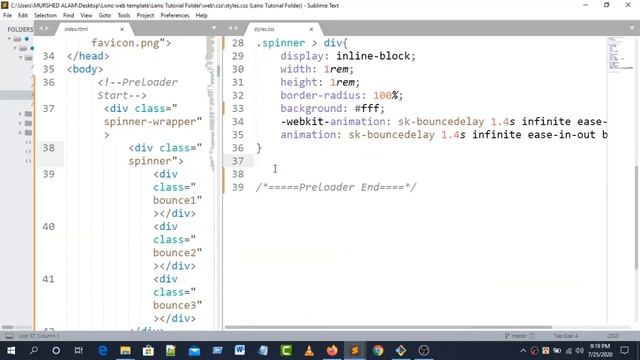Click the 'display: inline-block;' line
640x360 pixels.
click(x=348, y=56)
